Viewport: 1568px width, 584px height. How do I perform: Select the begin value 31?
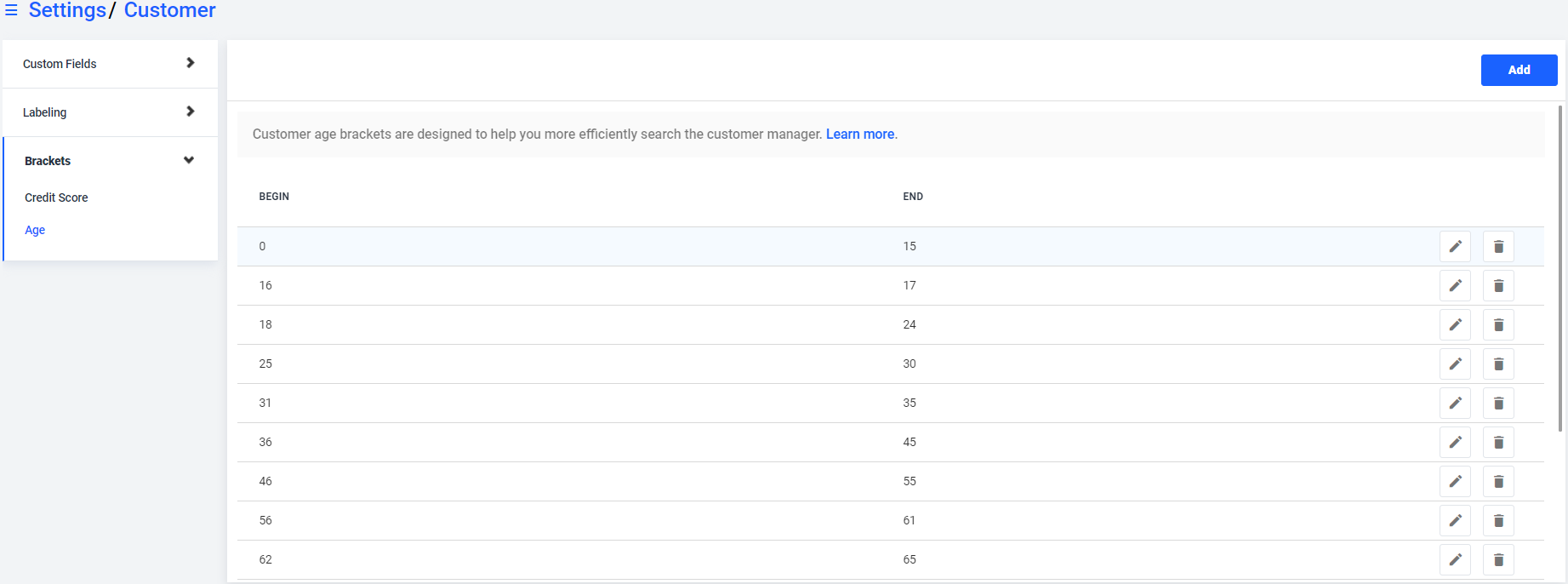[265, 404]
